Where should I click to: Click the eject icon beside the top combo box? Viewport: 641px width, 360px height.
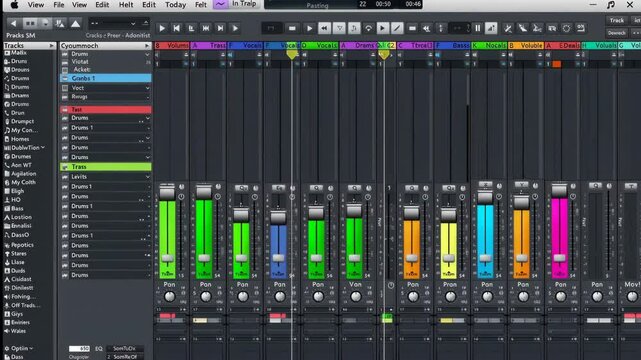click(146, 23)
